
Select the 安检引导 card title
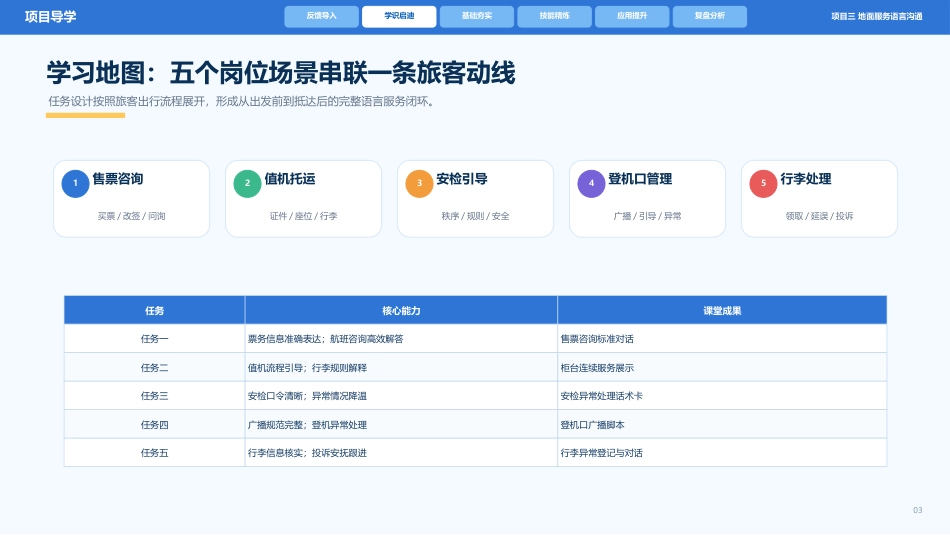click(462, 179)
